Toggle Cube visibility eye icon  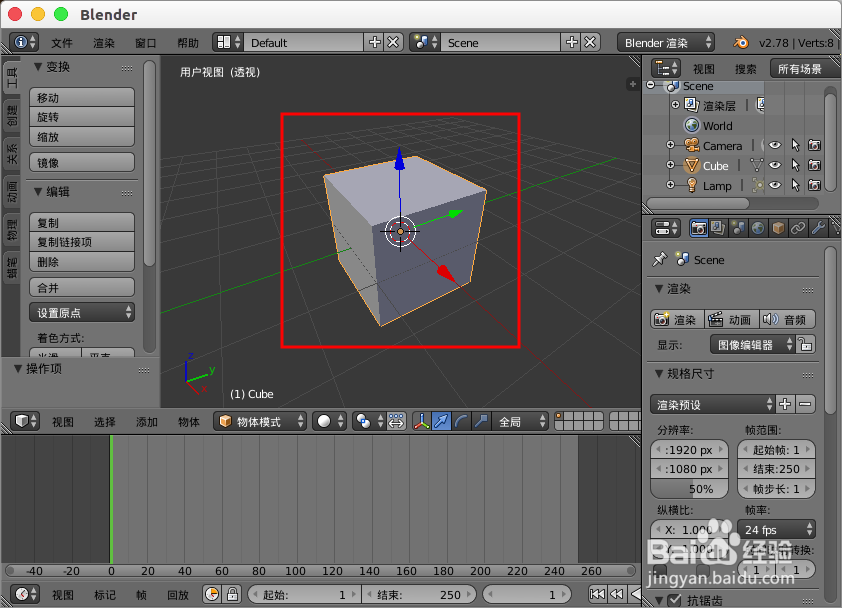pyautogui.click(x=774, y=165)
